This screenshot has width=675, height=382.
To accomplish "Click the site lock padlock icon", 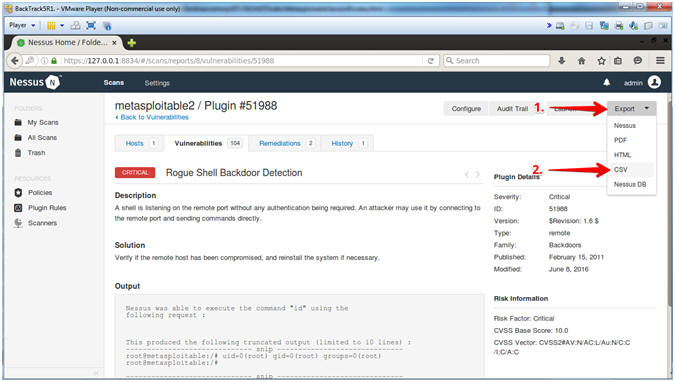I will pyautogui.click(x=54, y=61).
